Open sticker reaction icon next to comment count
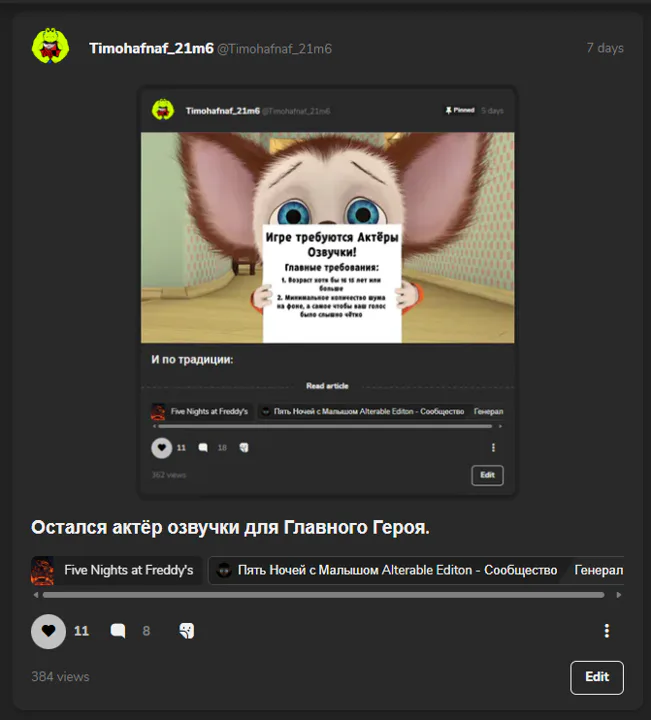The width and height of the screenshot is (651, 720). coord(186,631)
